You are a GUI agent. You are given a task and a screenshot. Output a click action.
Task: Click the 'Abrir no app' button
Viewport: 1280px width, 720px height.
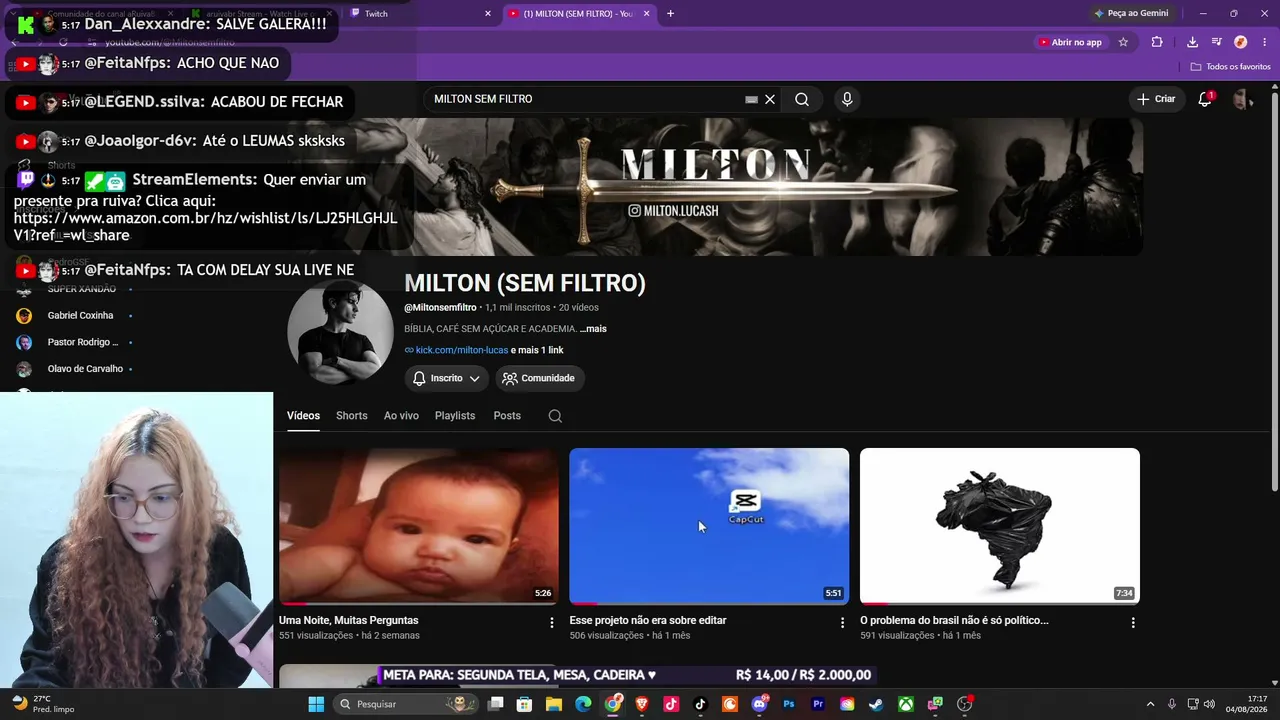[1070, 42]
